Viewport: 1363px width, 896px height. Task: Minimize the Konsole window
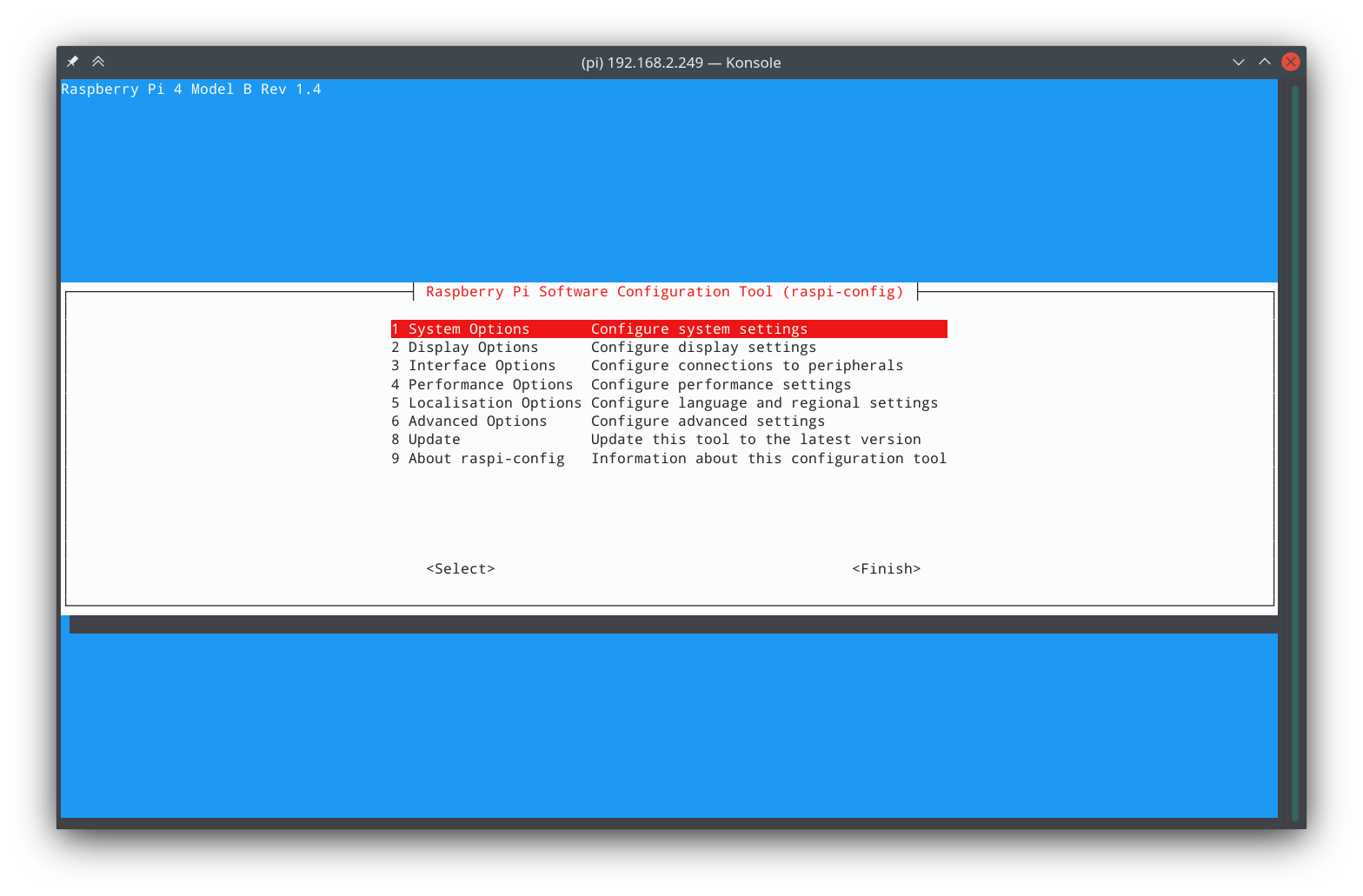click(1239, 62)
